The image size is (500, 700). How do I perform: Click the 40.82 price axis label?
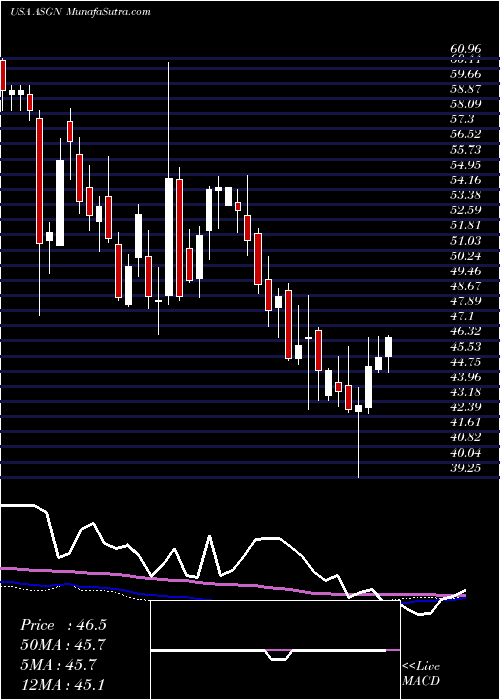tap(466, 438)
